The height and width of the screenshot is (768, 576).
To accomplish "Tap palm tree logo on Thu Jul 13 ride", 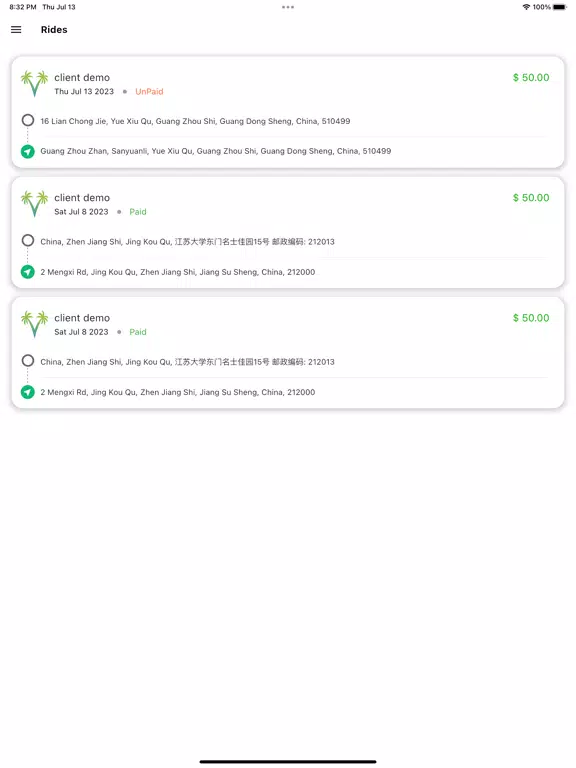I will click(34, 84).
